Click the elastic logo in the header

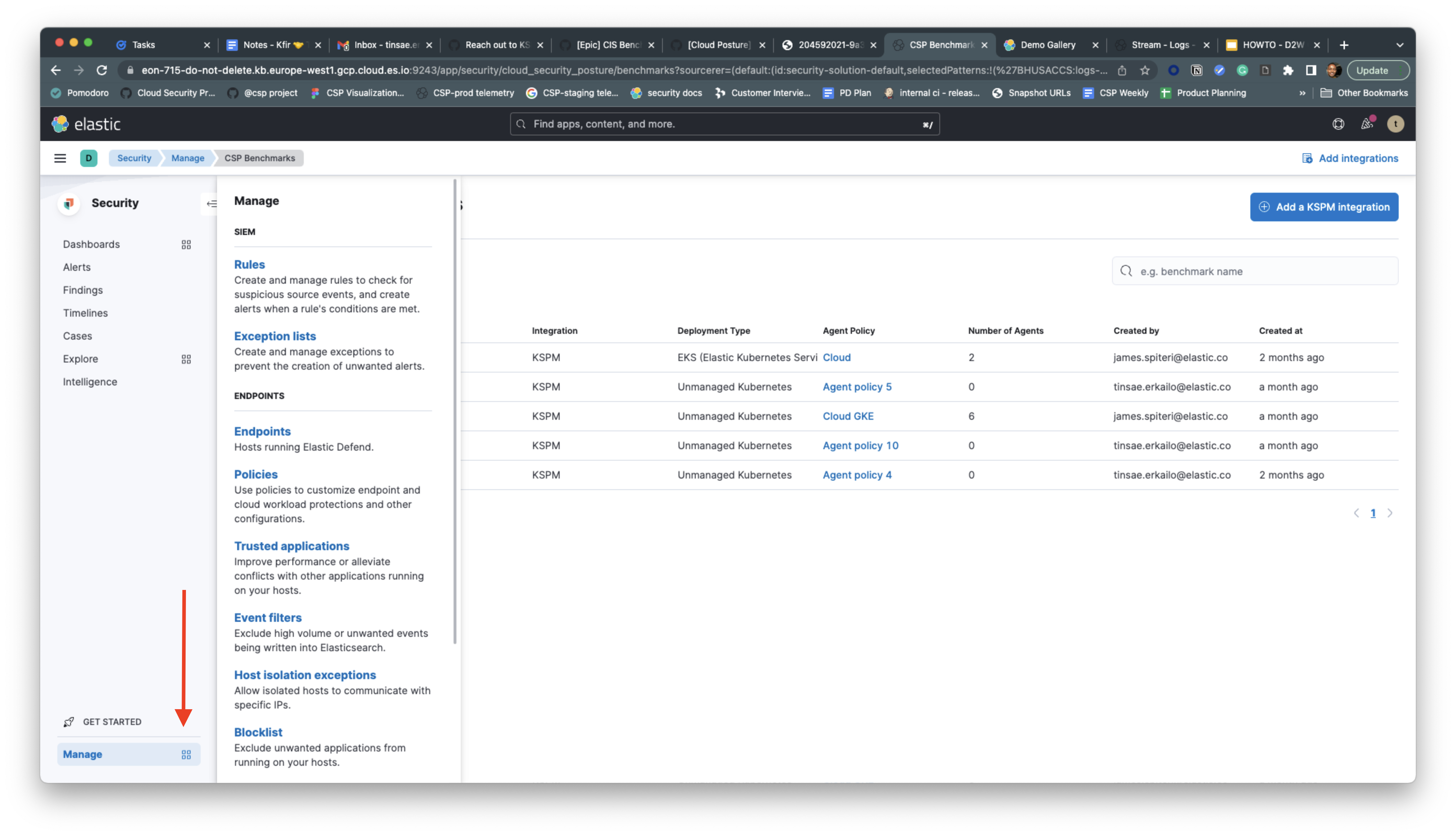point(86,124)
